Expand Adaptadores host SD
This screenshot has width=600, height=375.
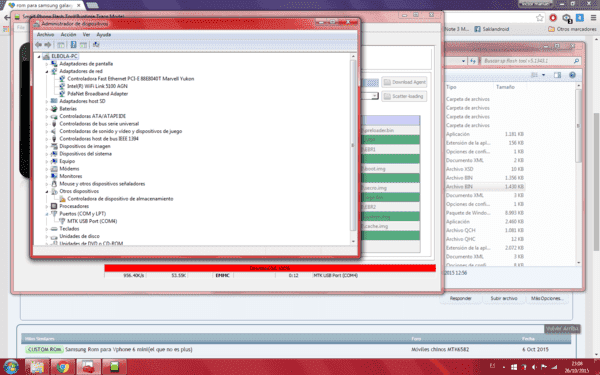pos(47,101)
